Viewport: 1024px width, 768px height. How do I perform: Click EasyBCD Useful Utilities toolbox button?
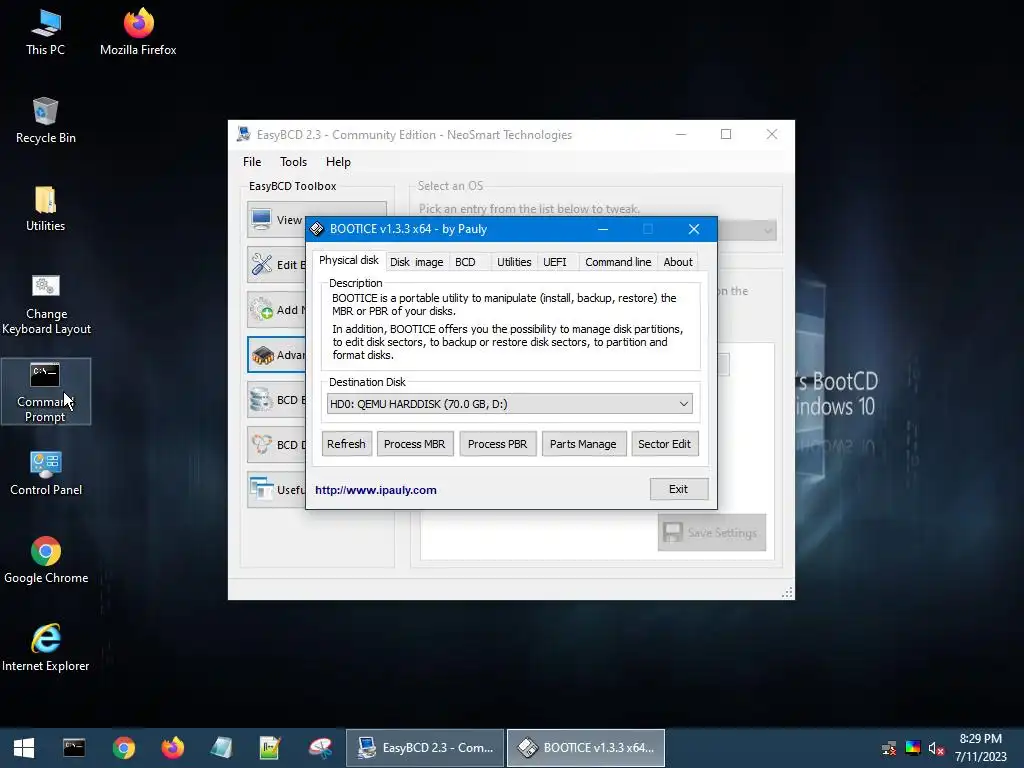(x=276, y=490)
